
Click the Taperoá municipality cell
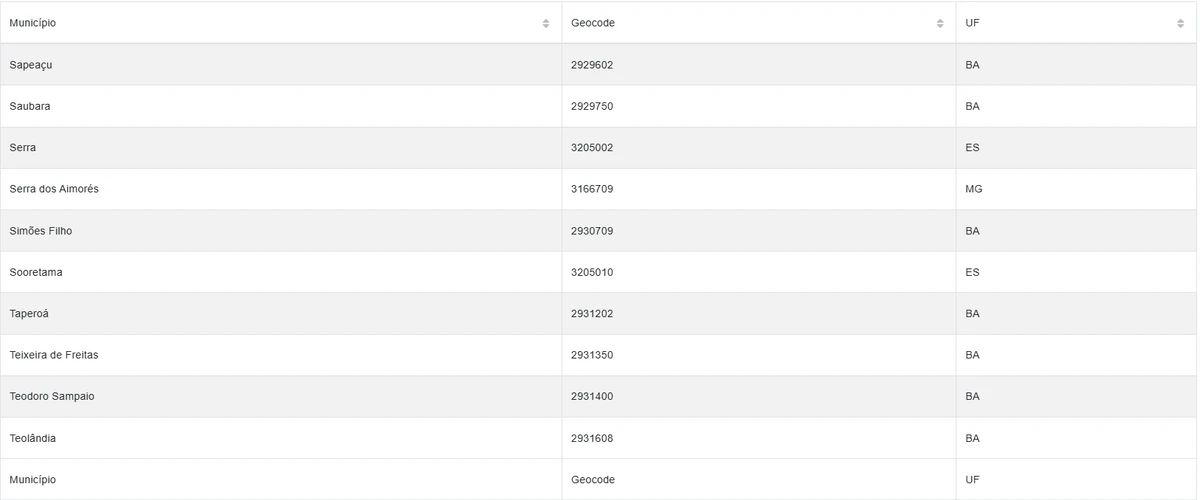click(x=29, y=314)
